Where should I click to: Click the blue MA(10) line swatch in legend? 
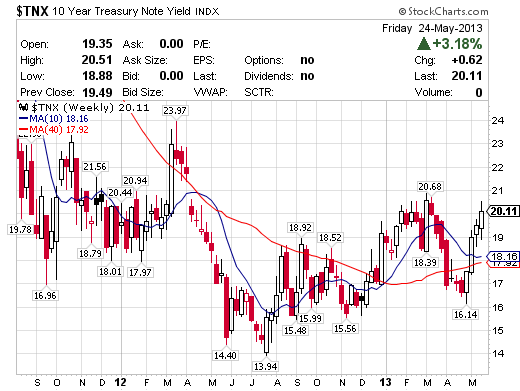[24, 119]
